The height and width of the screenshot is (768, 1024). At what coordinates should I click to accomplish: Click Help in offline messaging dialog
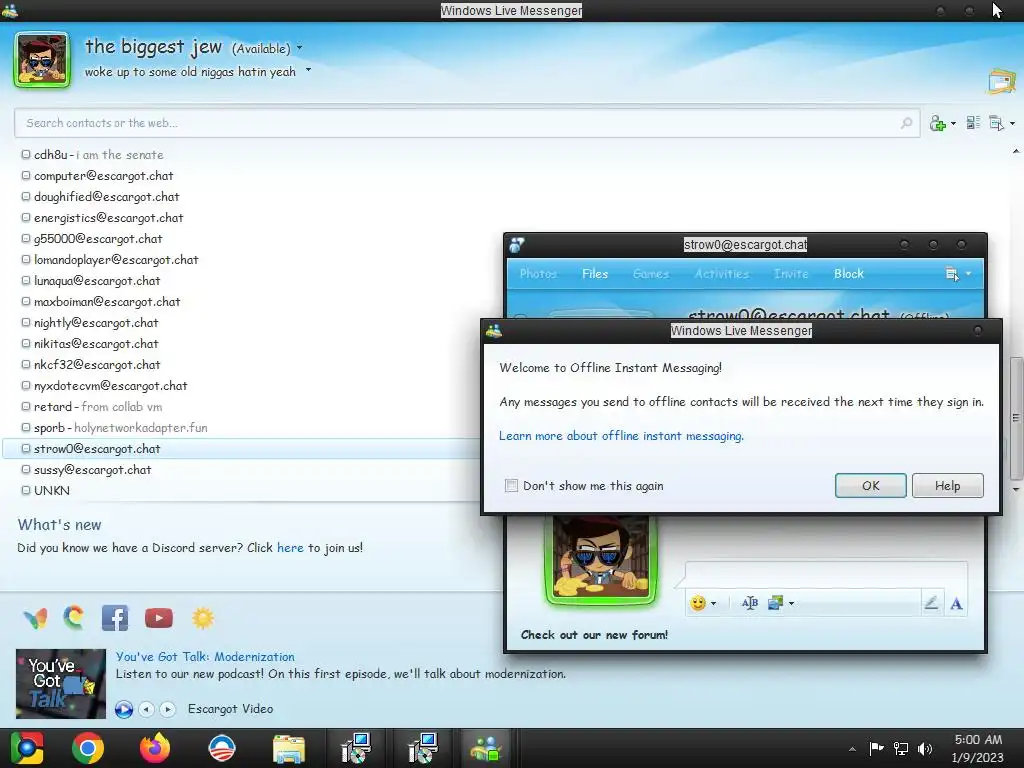(948, 485)
